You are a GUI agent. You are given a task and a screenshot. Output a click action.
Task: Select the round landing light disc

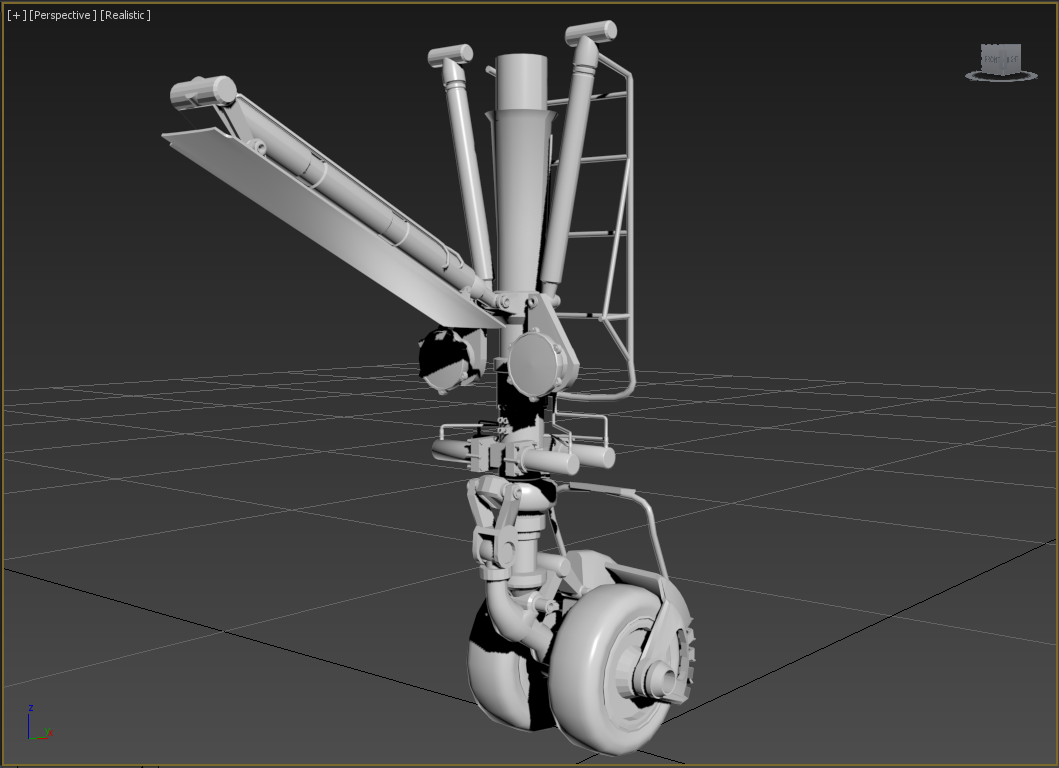(x=538, y=362)
